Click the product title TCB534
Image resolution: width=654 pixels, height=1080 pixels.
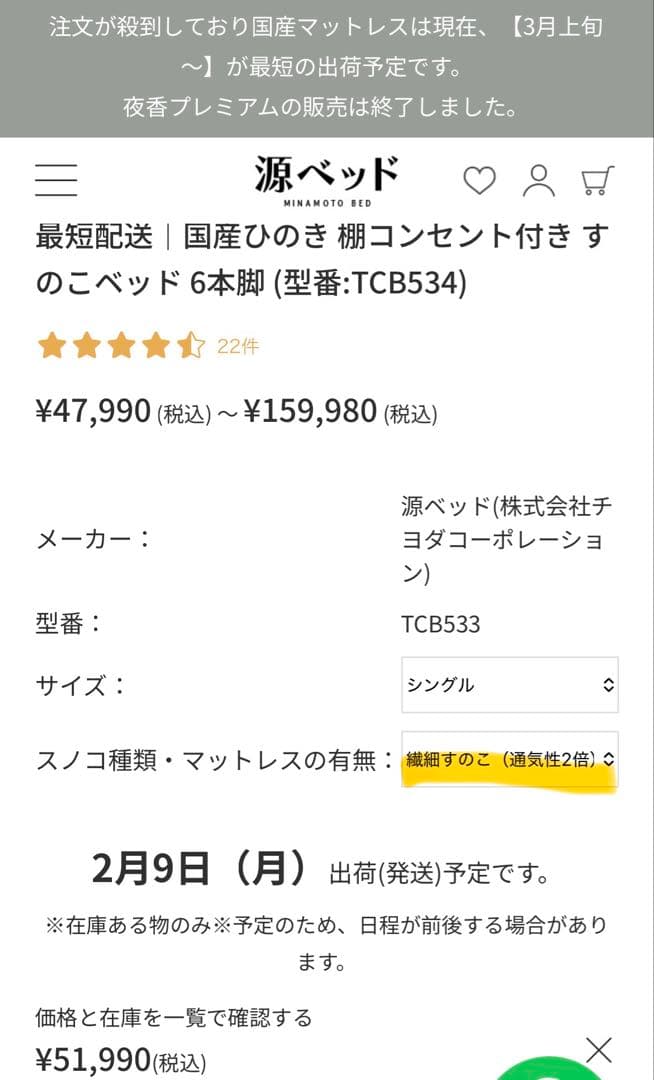coord(300,262)
